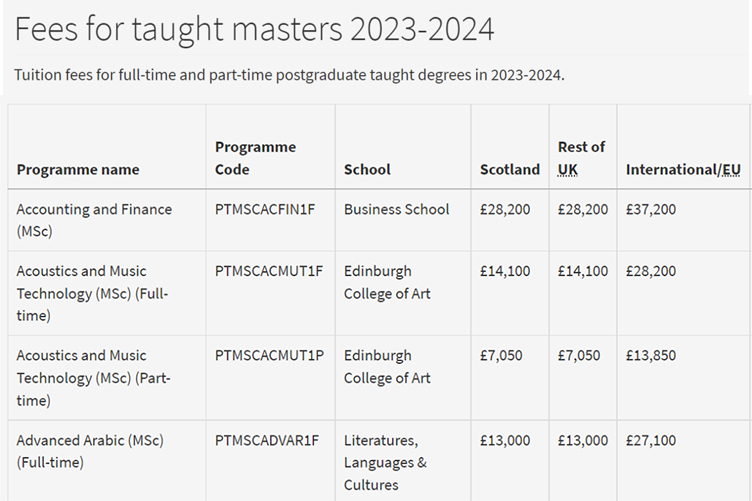Select the 'International/EU' column header
This screenshot has height=501, width=752.
(683, 170)
